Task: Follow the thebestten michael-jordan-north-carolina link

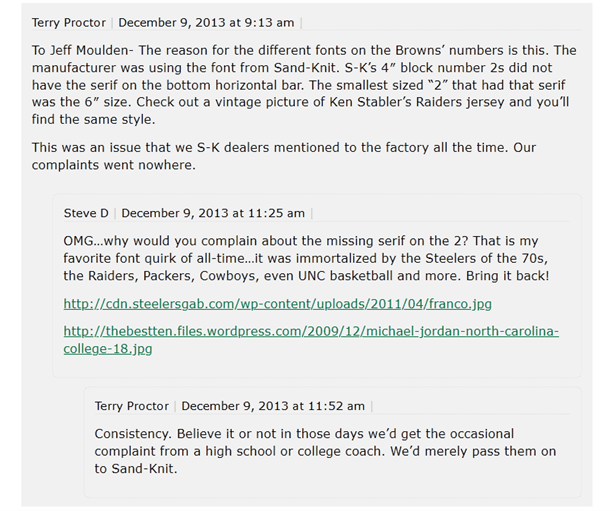Action: [x=311, y=332]
